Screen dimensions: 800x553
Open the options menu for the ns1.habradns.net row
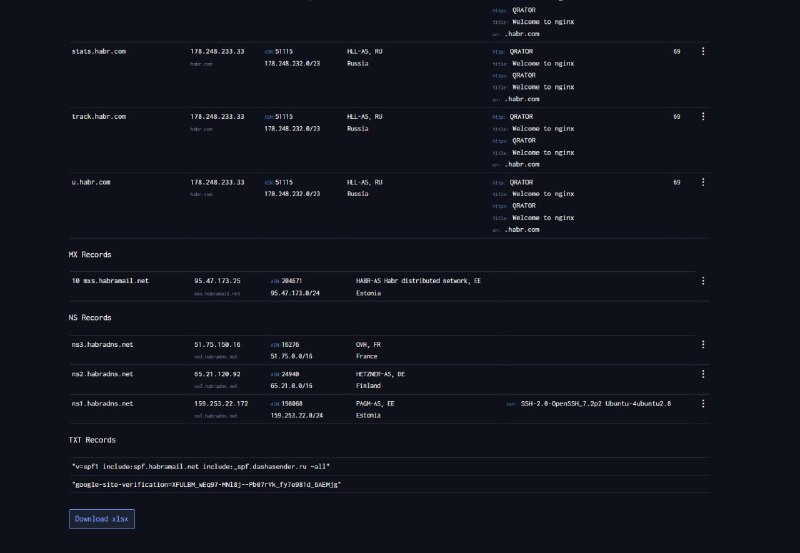[703, 404]
